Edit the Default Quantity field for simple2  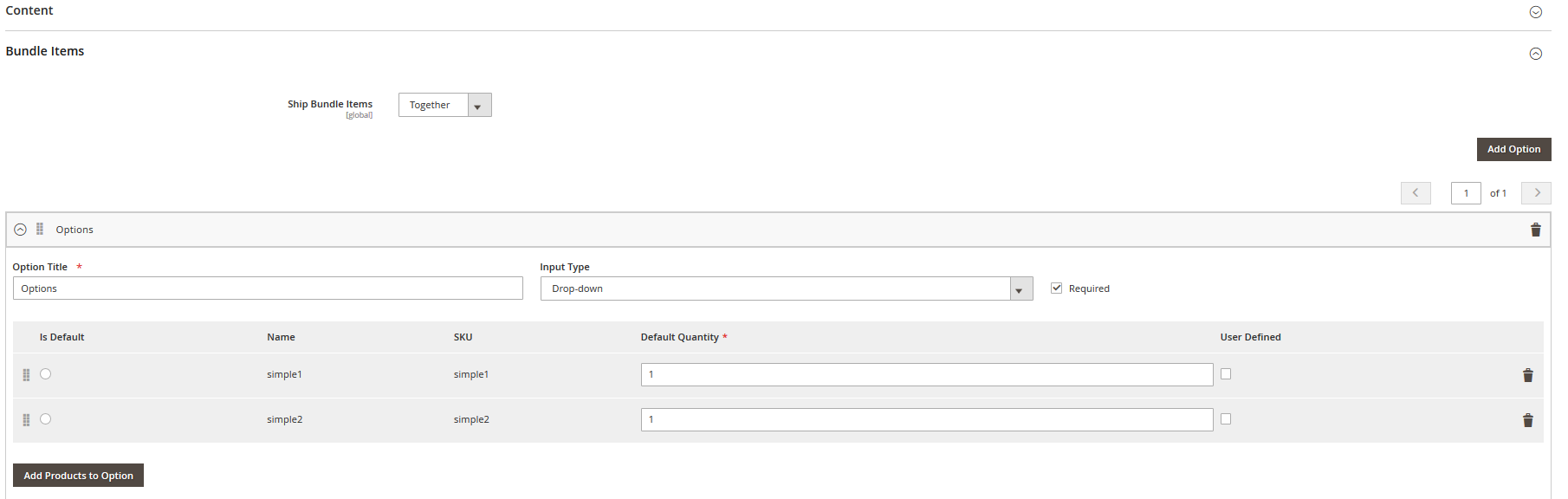pyautogui.click(x=927, y=419)
